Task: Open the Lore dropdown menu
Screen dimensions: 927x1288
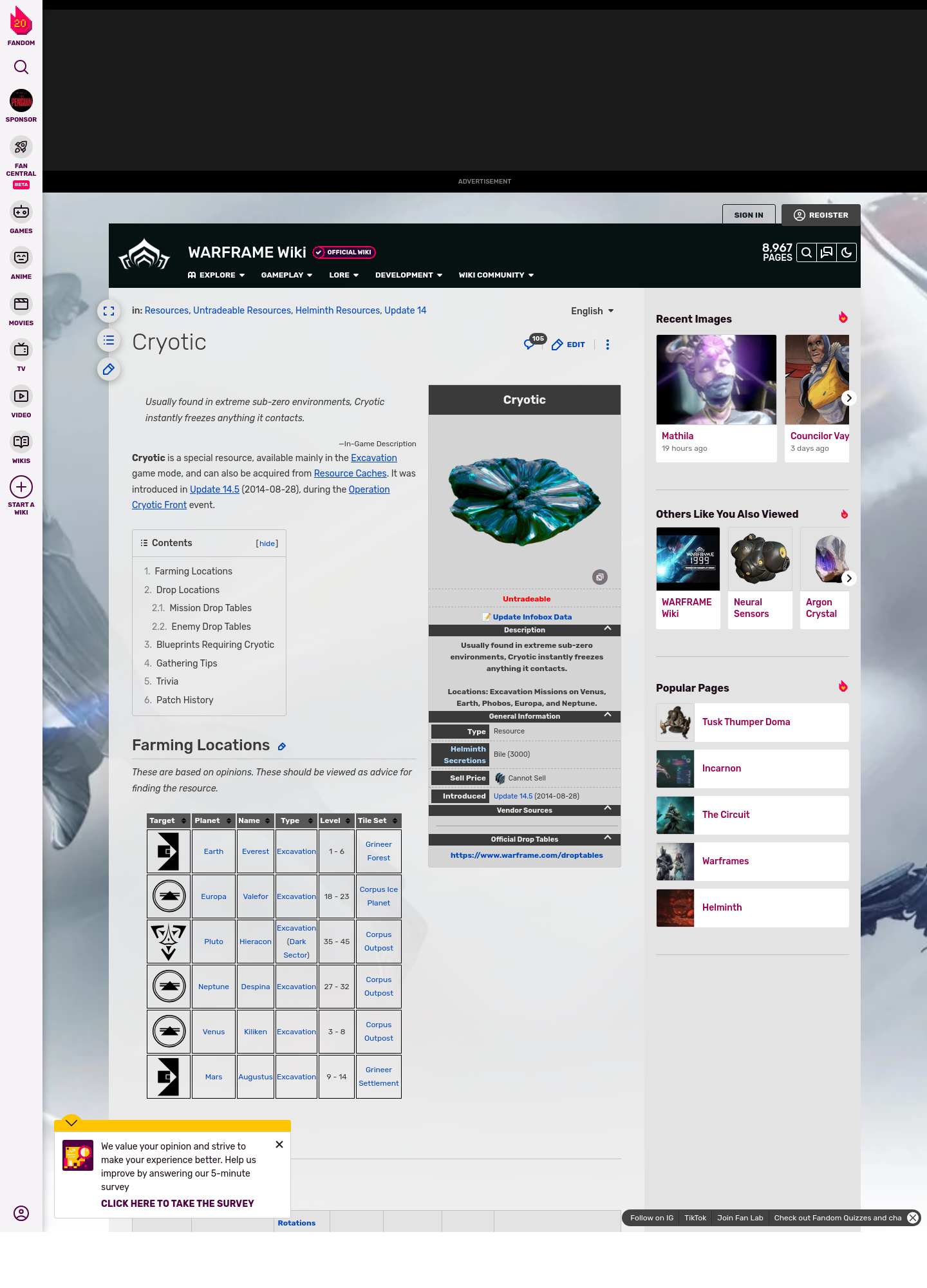Action: pyautogui.click(x=344, y=275)
